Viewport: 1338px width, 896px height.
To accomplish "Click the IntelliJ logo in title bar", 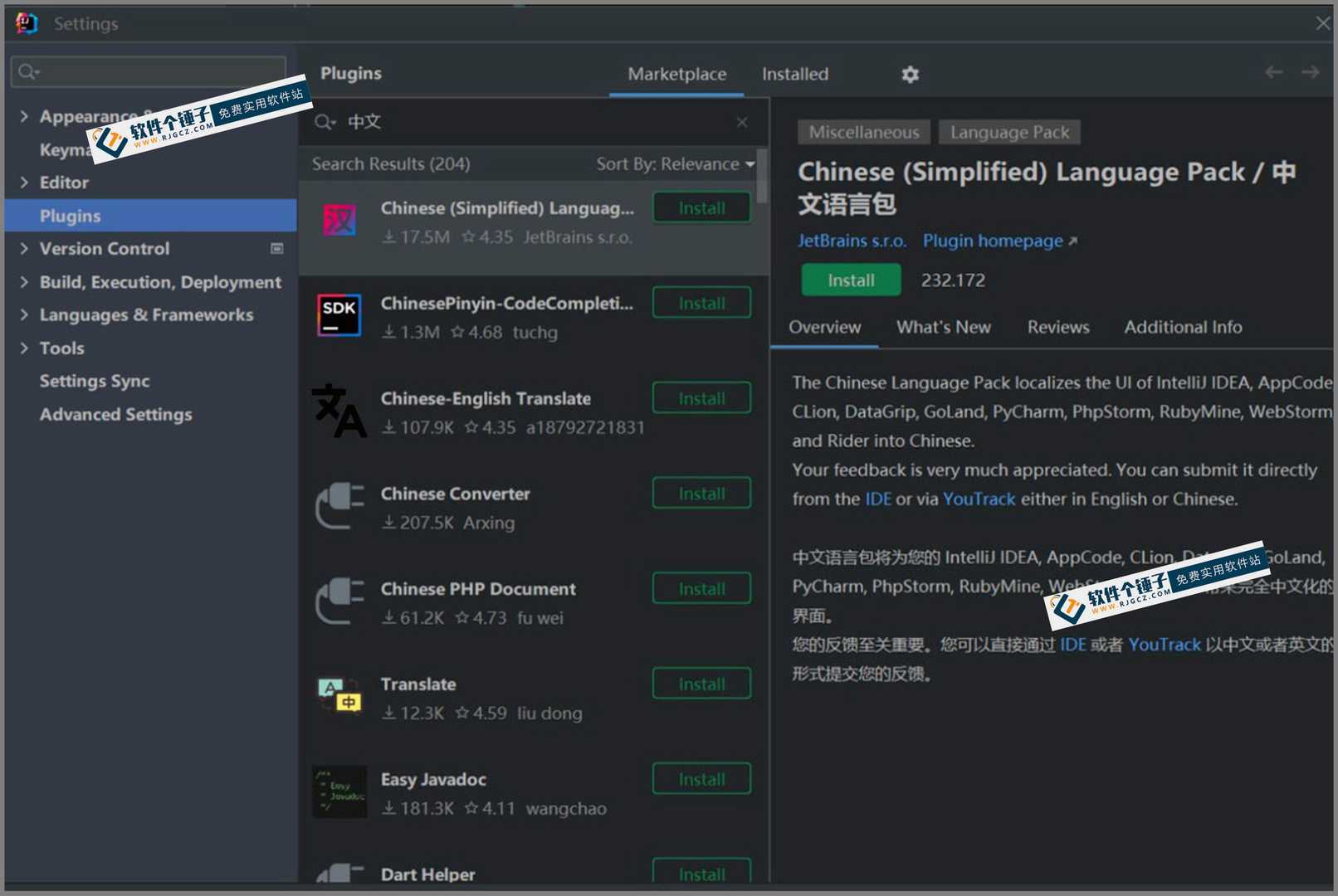I will [27, 23].
